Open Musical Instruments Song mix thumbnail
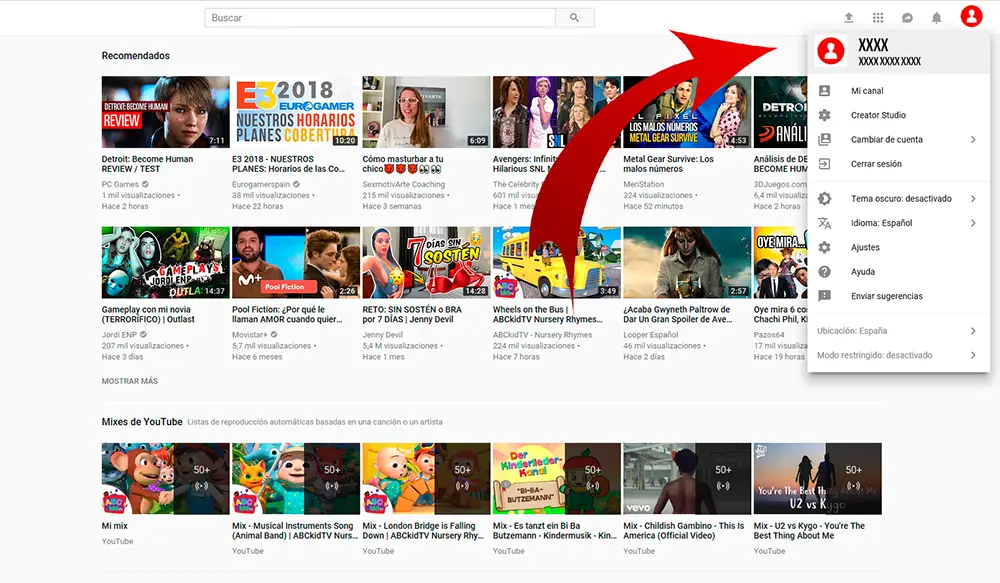This screenshot has width=1000, height=583. tap(296, 478)
